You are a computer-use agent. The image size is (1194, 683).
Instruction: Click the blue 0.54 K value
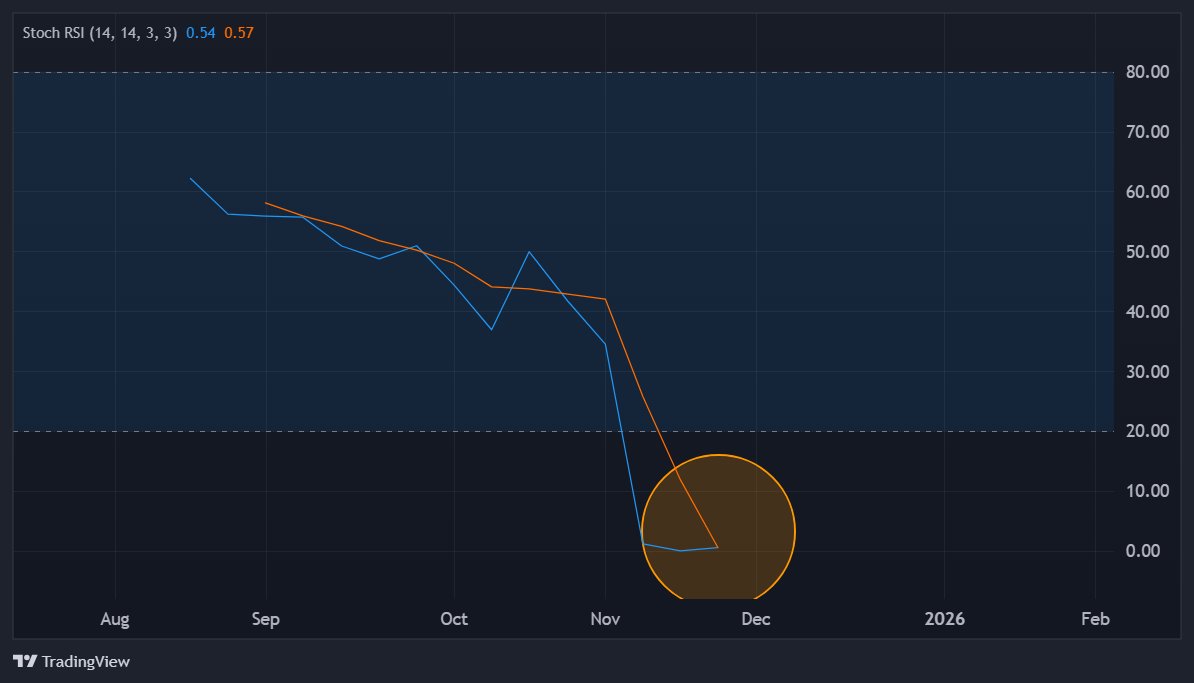200,33
